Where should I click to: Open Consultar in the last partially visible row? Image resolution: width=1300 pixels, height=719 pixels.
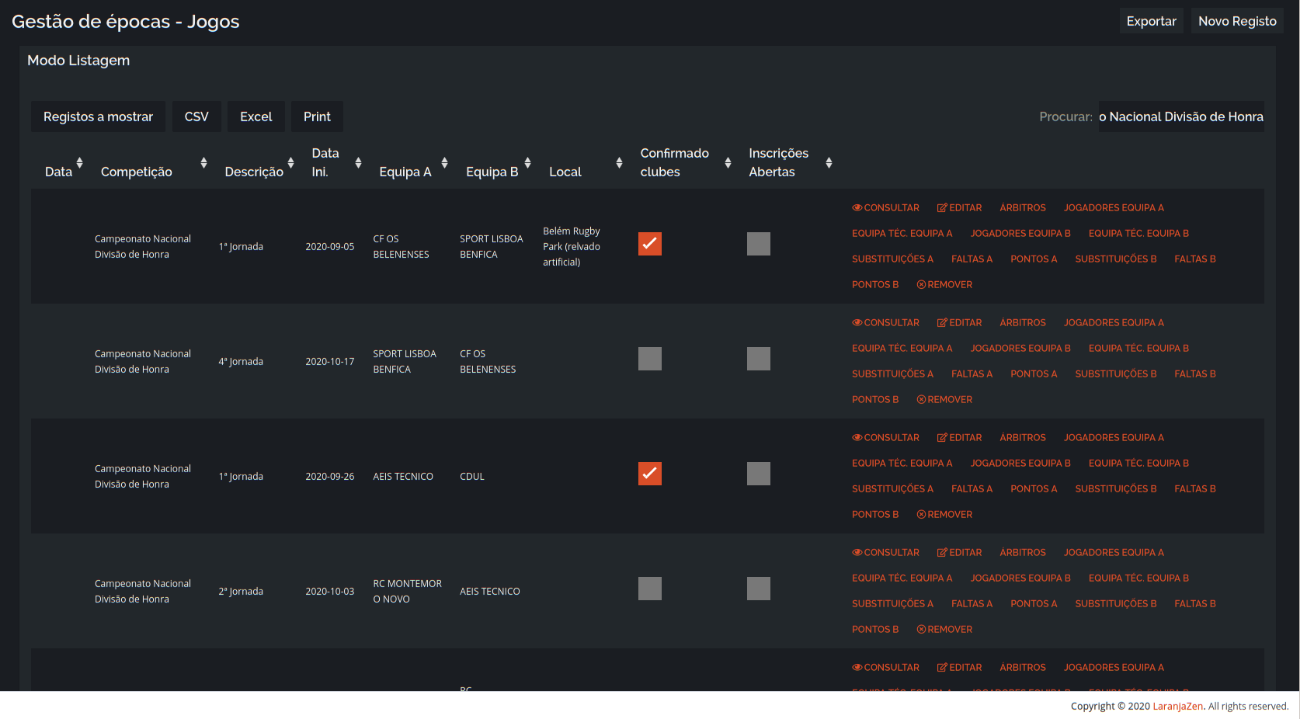(x=885, y=668)
